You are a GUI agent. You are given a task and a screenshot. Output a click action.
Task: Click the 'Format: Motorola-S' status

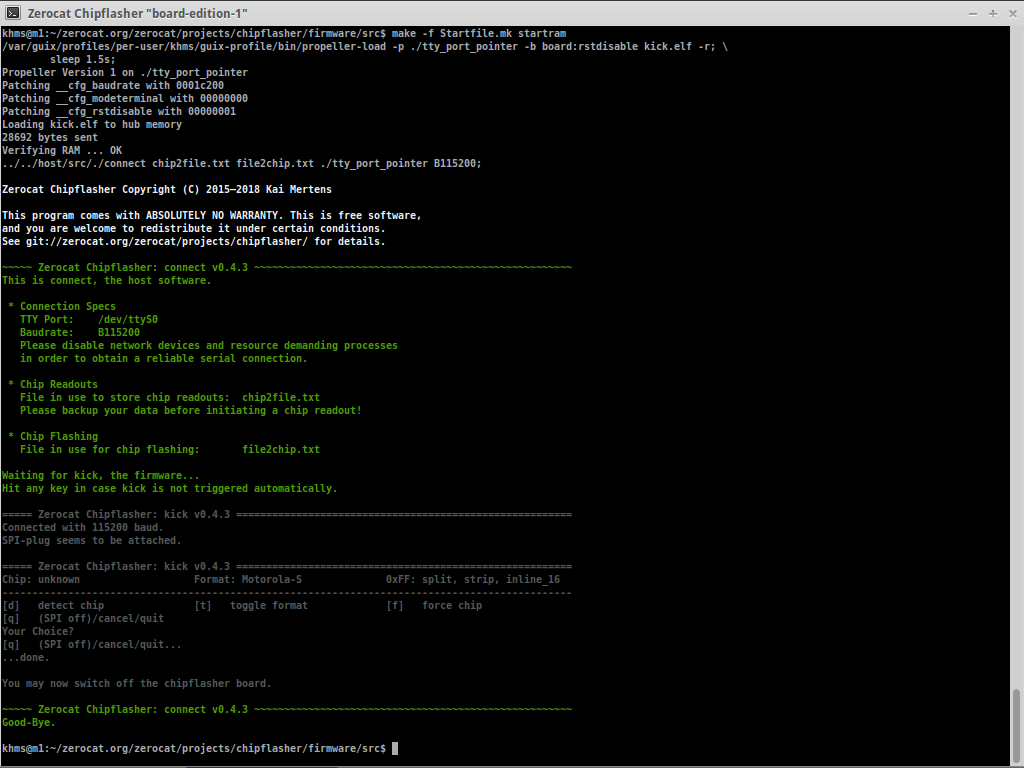coord(248,579)
